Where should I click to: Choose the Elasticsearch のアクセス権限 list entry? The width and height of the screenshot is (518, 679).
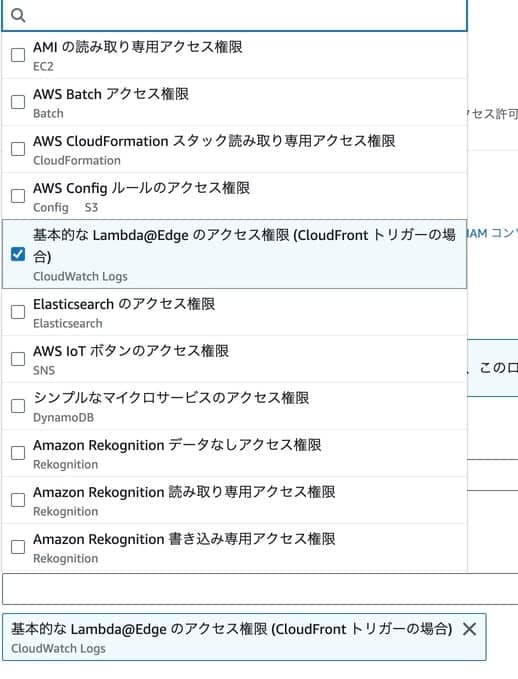pyautogui.click(x=234, y=312)
